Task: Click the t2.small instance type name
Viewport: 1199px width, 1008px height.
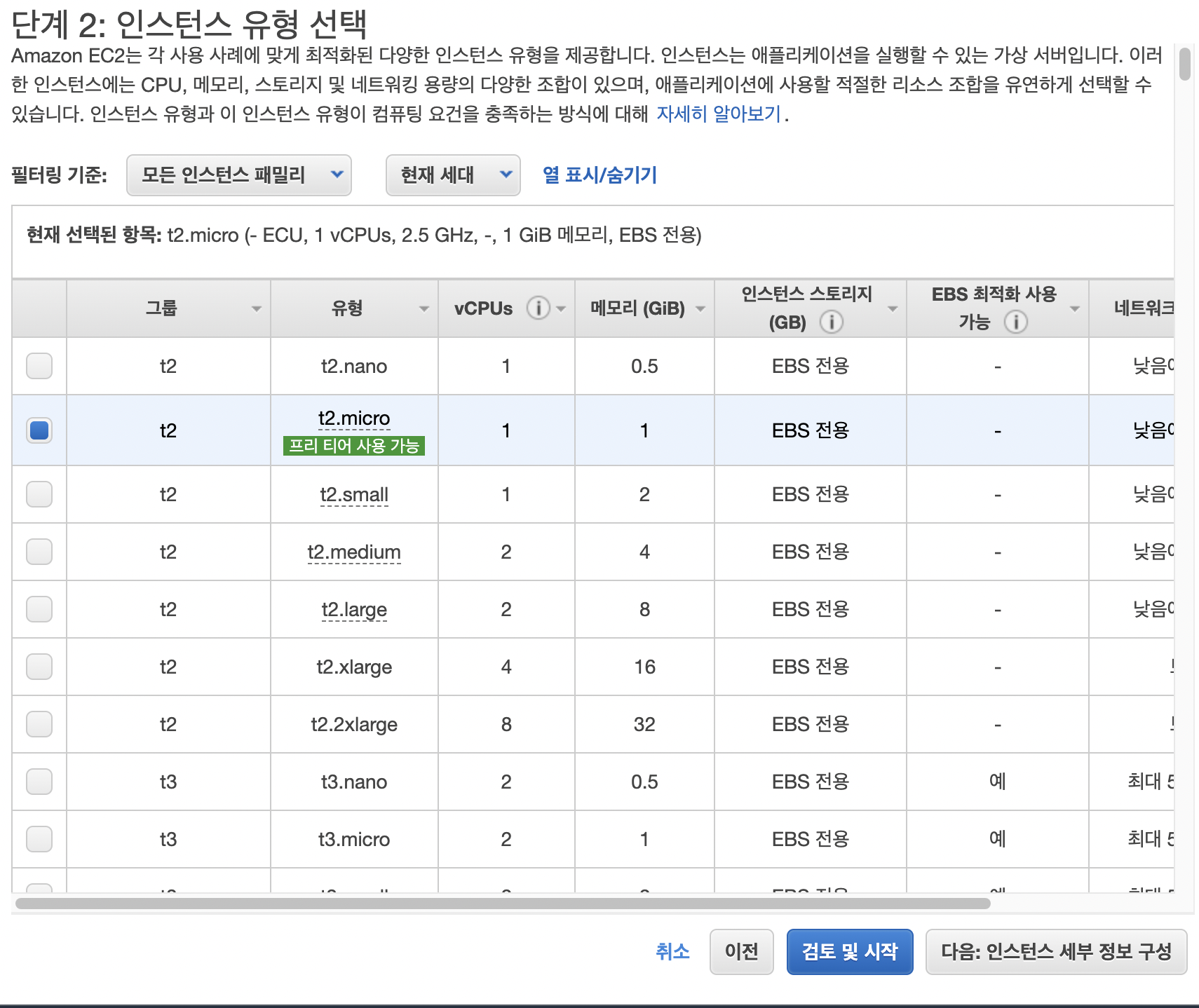Action: coord(354,495)
